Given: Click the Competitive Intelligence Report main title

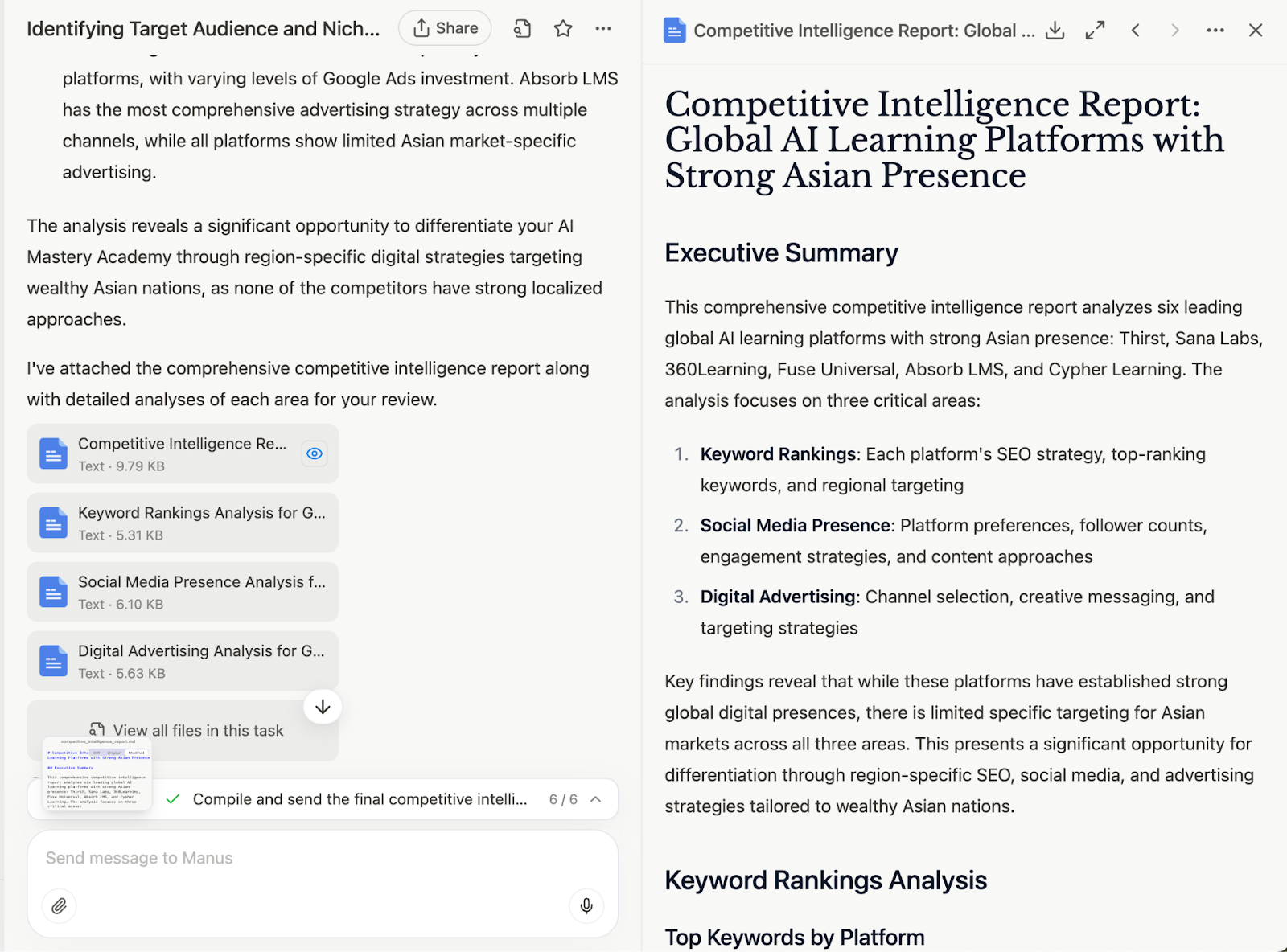Looking at the screenshot, I should 944,140.
